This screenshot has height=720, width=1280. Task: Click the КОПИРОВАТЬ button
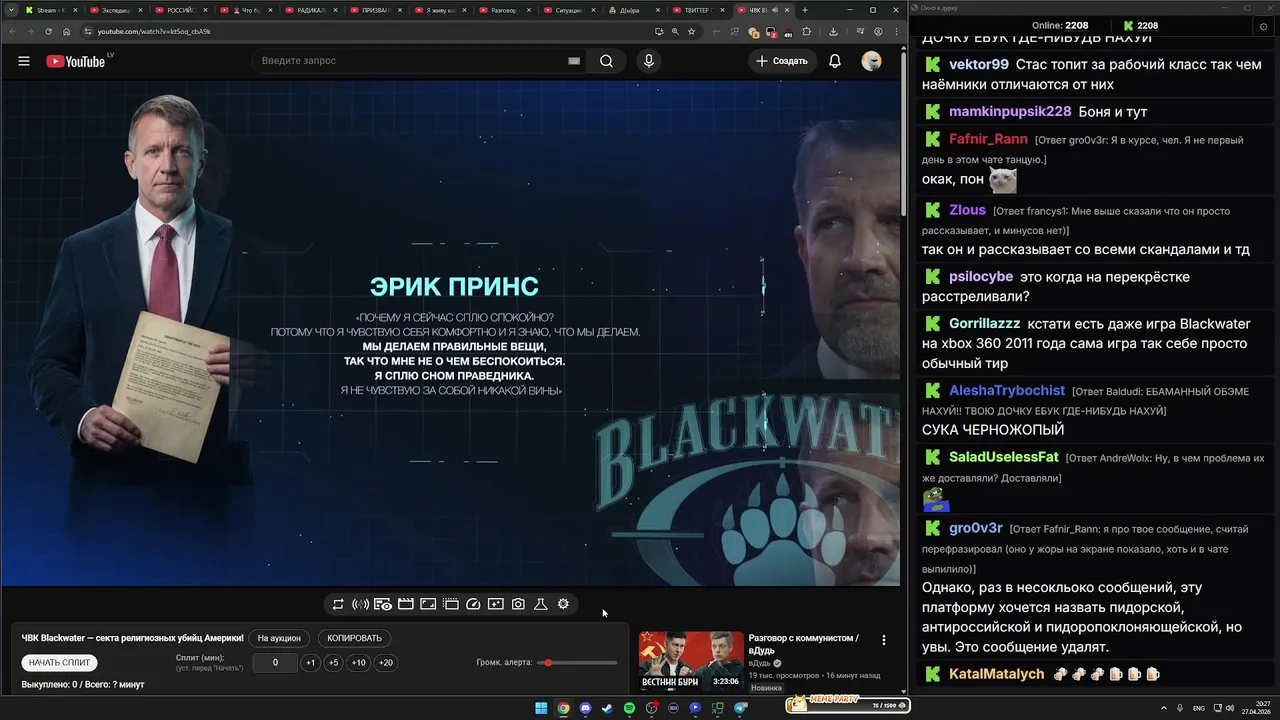354,638
